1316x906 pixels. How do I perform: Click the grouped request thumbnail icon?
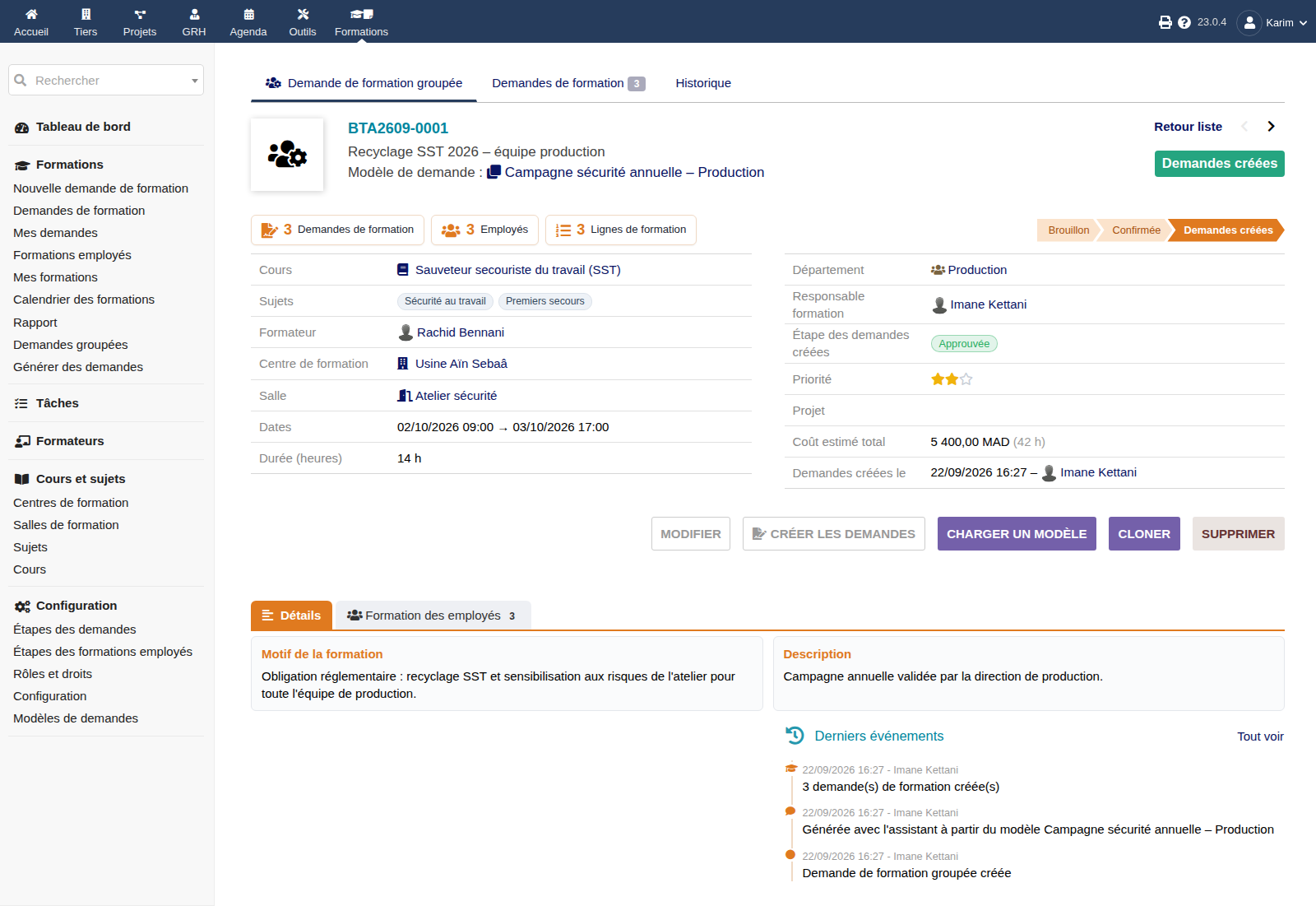click(x=287, y=155)
